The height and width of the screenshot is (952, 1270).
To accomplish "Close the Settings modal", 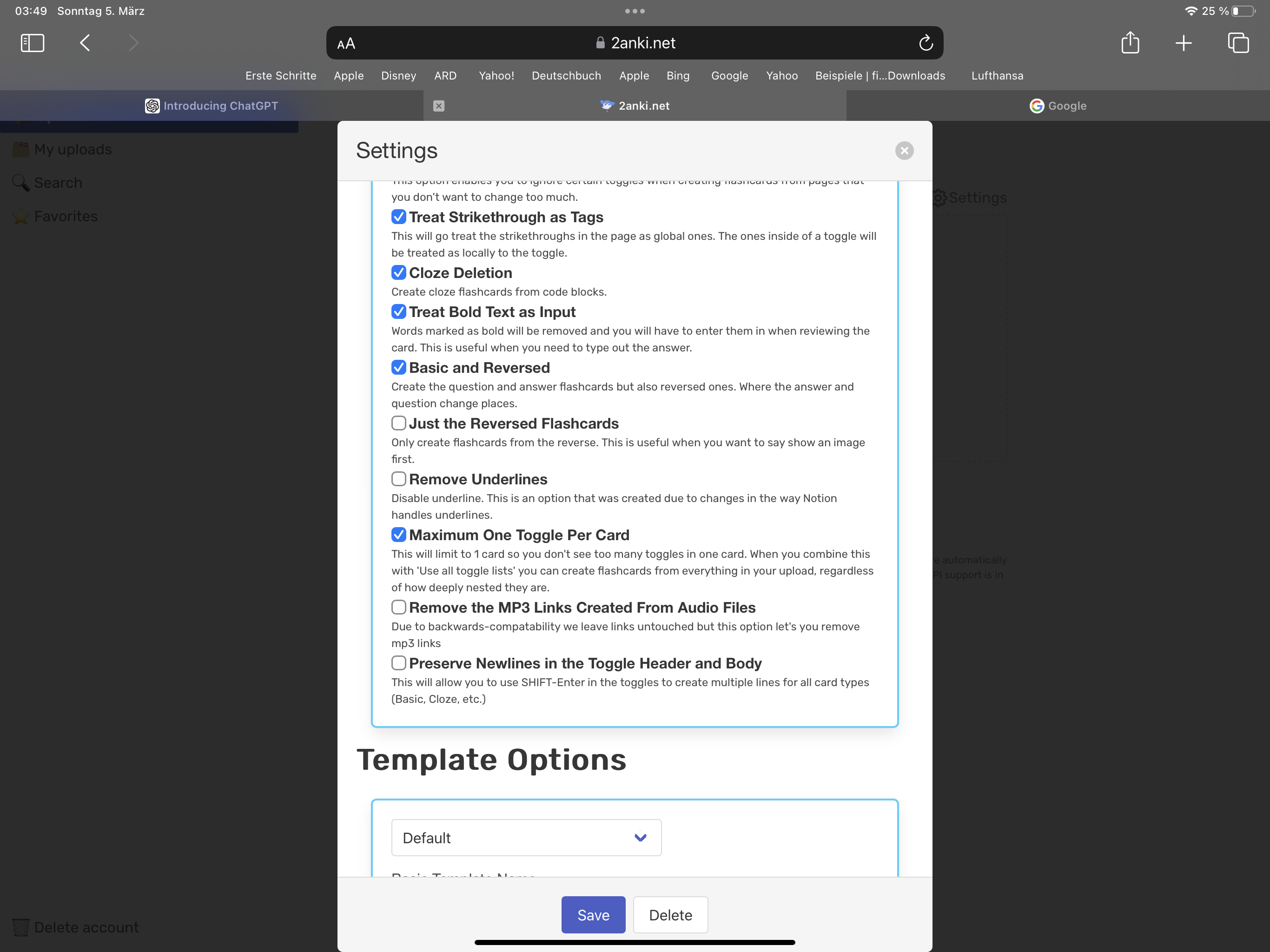I will click(x=904, y=151).
